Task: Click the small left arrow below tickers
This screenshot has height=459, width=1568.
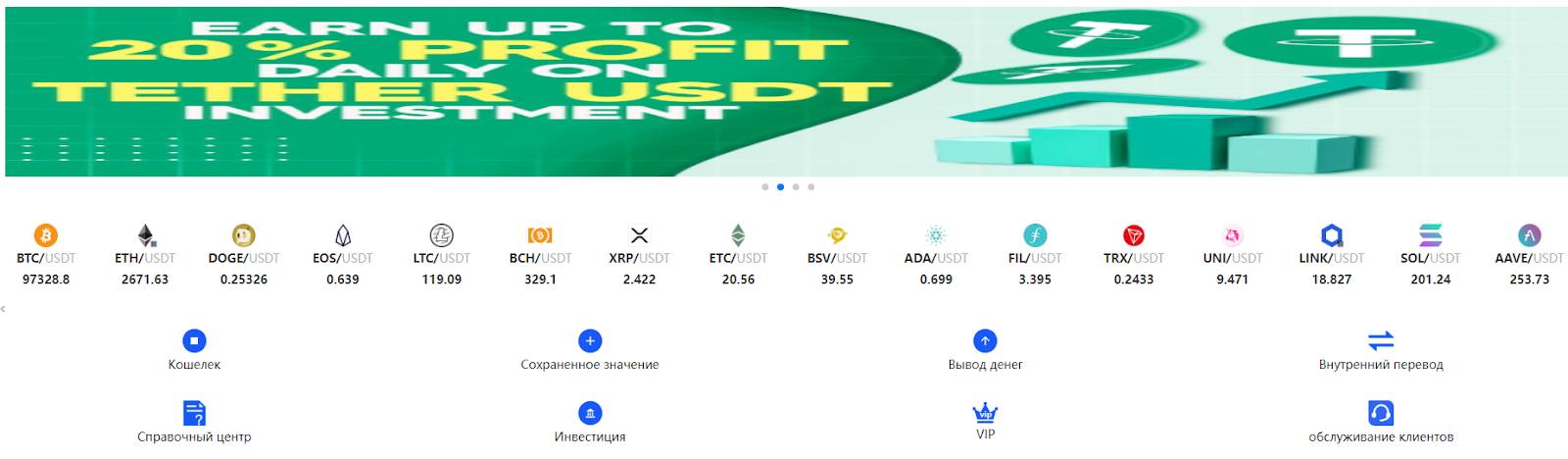Action: [3, 309]
